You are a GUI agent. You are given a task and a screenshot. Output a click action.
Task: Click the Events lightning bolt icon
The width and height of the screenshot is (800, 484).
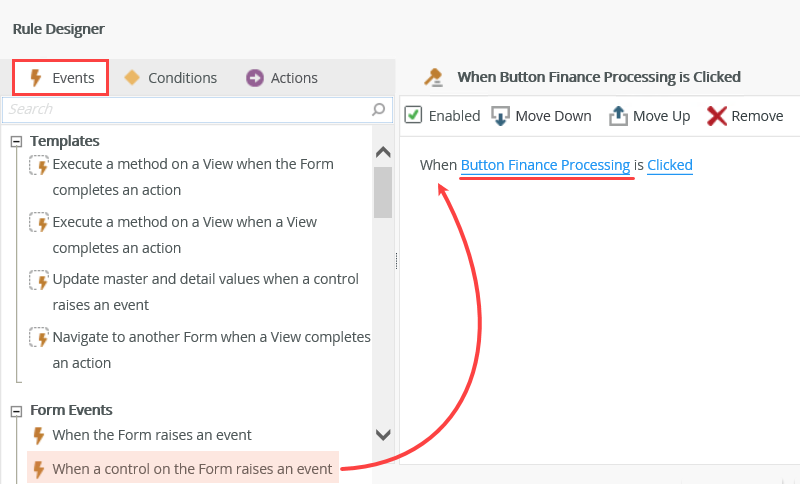(35, 78)
